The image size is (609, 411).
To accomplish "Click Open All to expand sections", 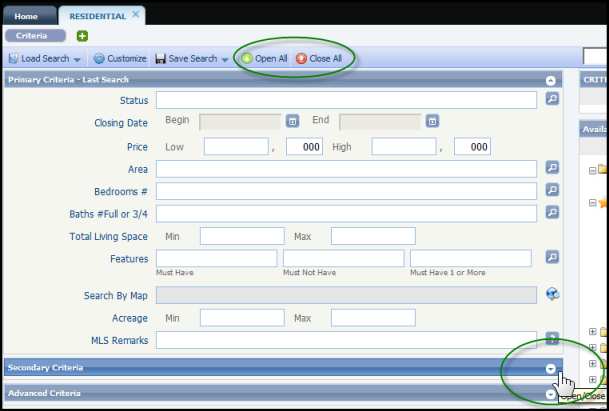I will (x=264, y=59).
